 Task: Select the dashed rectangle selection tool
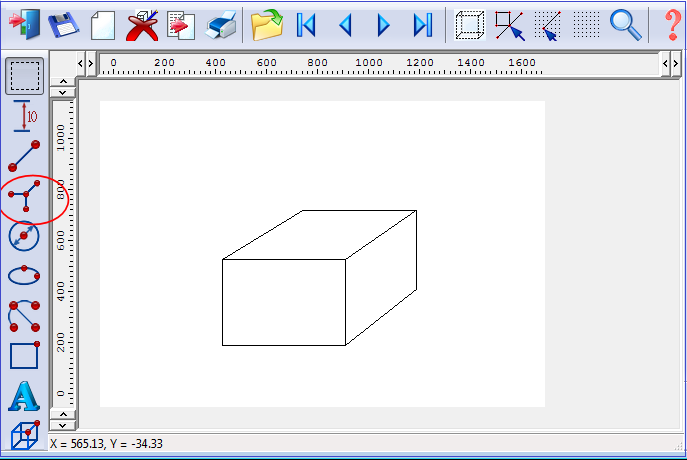tap(25, 76)
